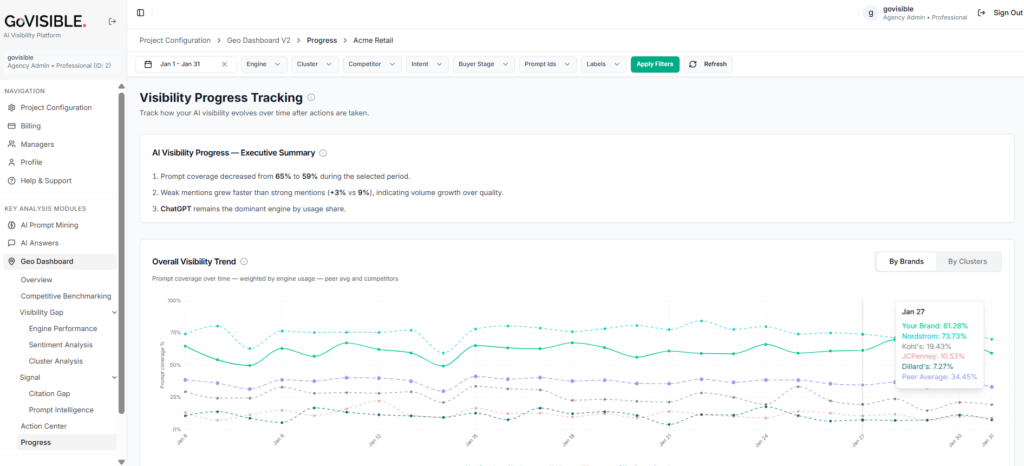Screen dimensions: 1024x466
Task: Clear the Jan 1 - Jan 31 date range
Action: pos(224,64)
